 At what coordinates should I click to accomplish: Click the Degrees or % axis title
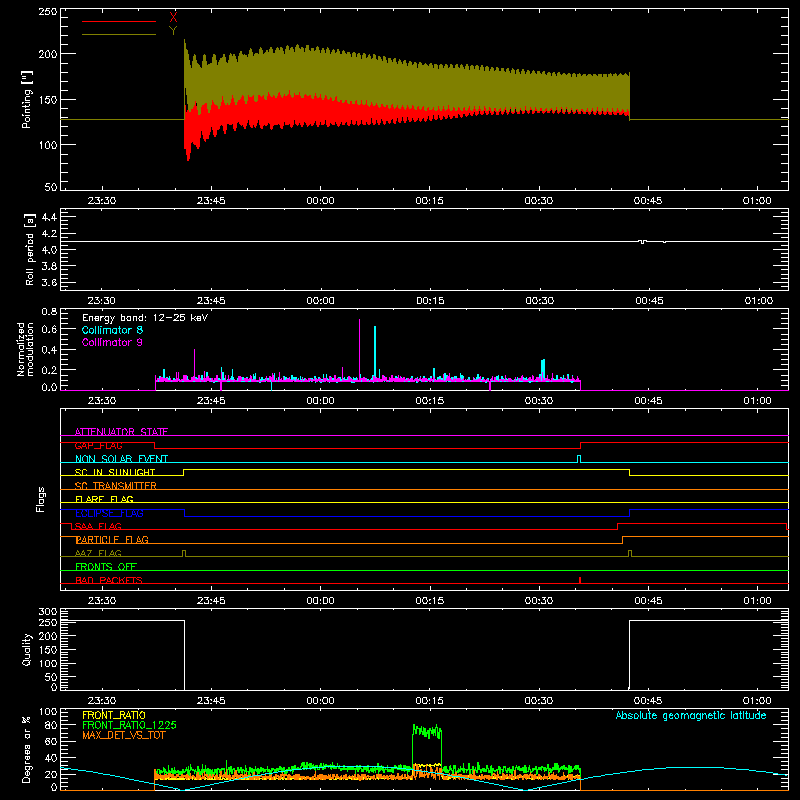coord(27,749)
